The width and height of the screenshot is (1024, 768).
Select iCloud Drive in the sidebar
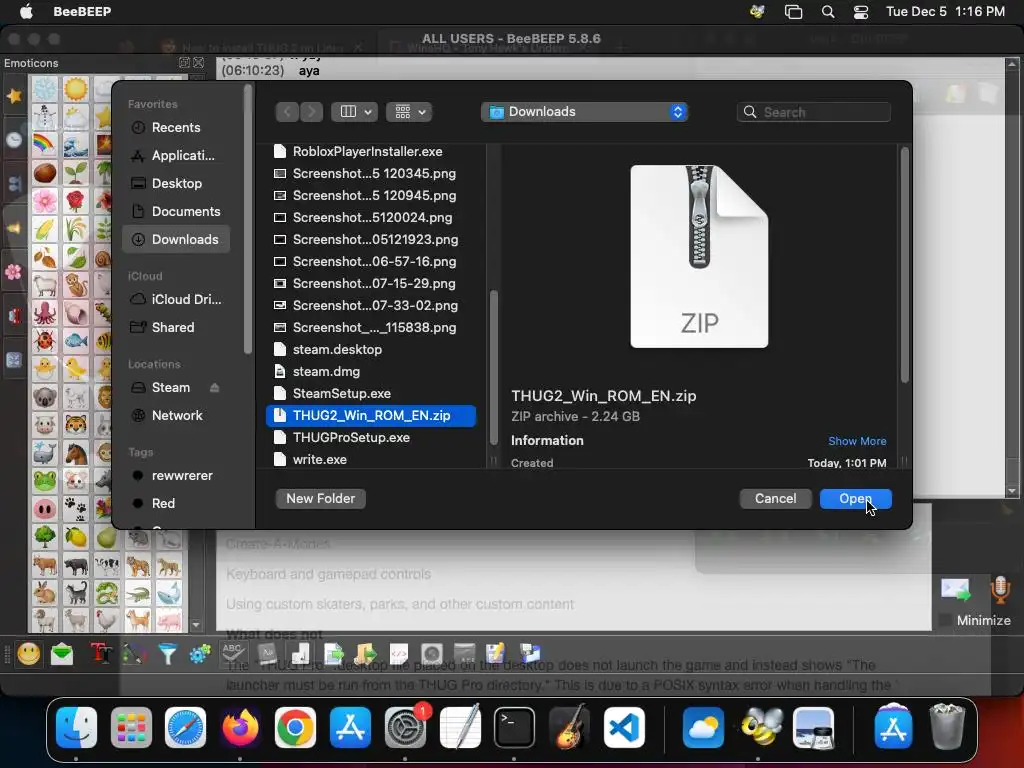[176, 299]
